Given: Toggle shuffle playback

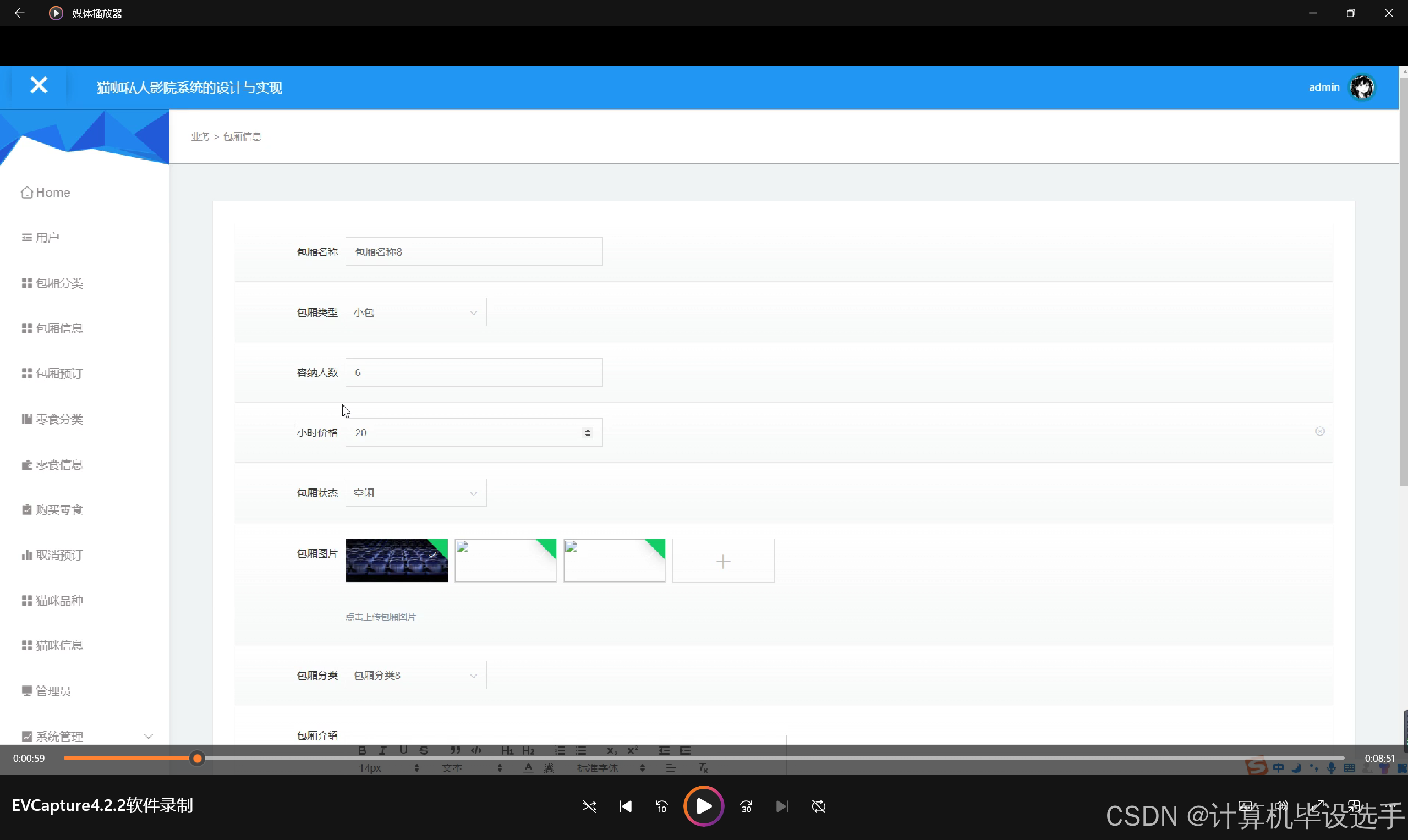Looking at the screenshot, I should coord(589,806).
